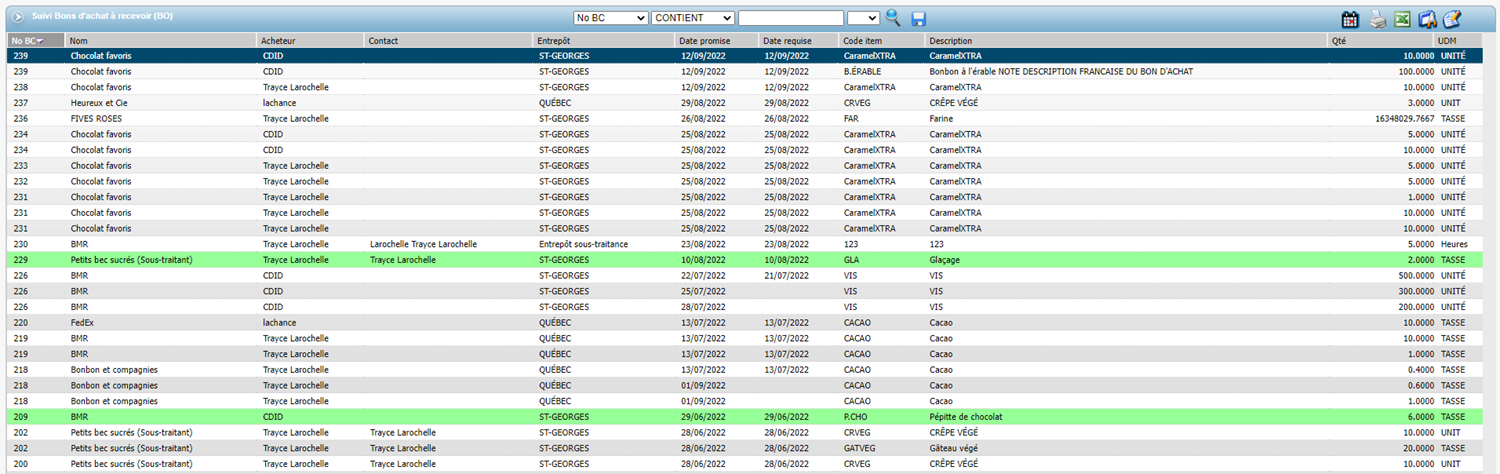Viewport: 1500px width, 474px height.
Task: Click the round arrow icon beside title
Action: pyautogui.click(x=19, y=17)
